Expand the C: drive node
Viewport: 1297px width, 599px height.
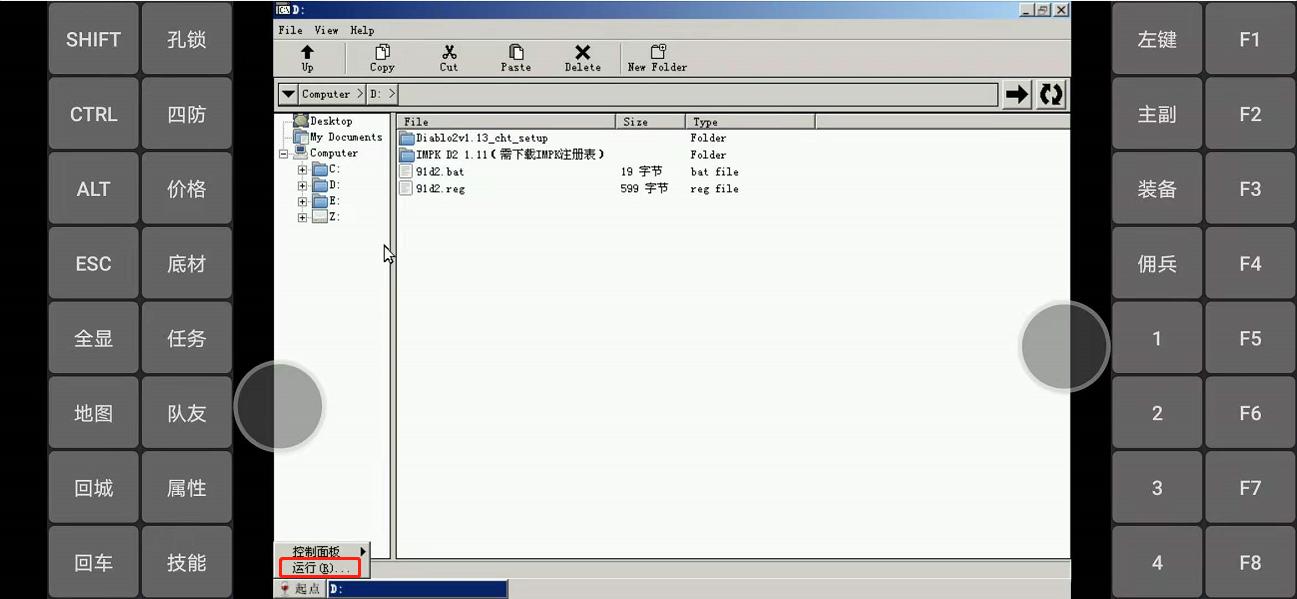(x=303, y=170)
